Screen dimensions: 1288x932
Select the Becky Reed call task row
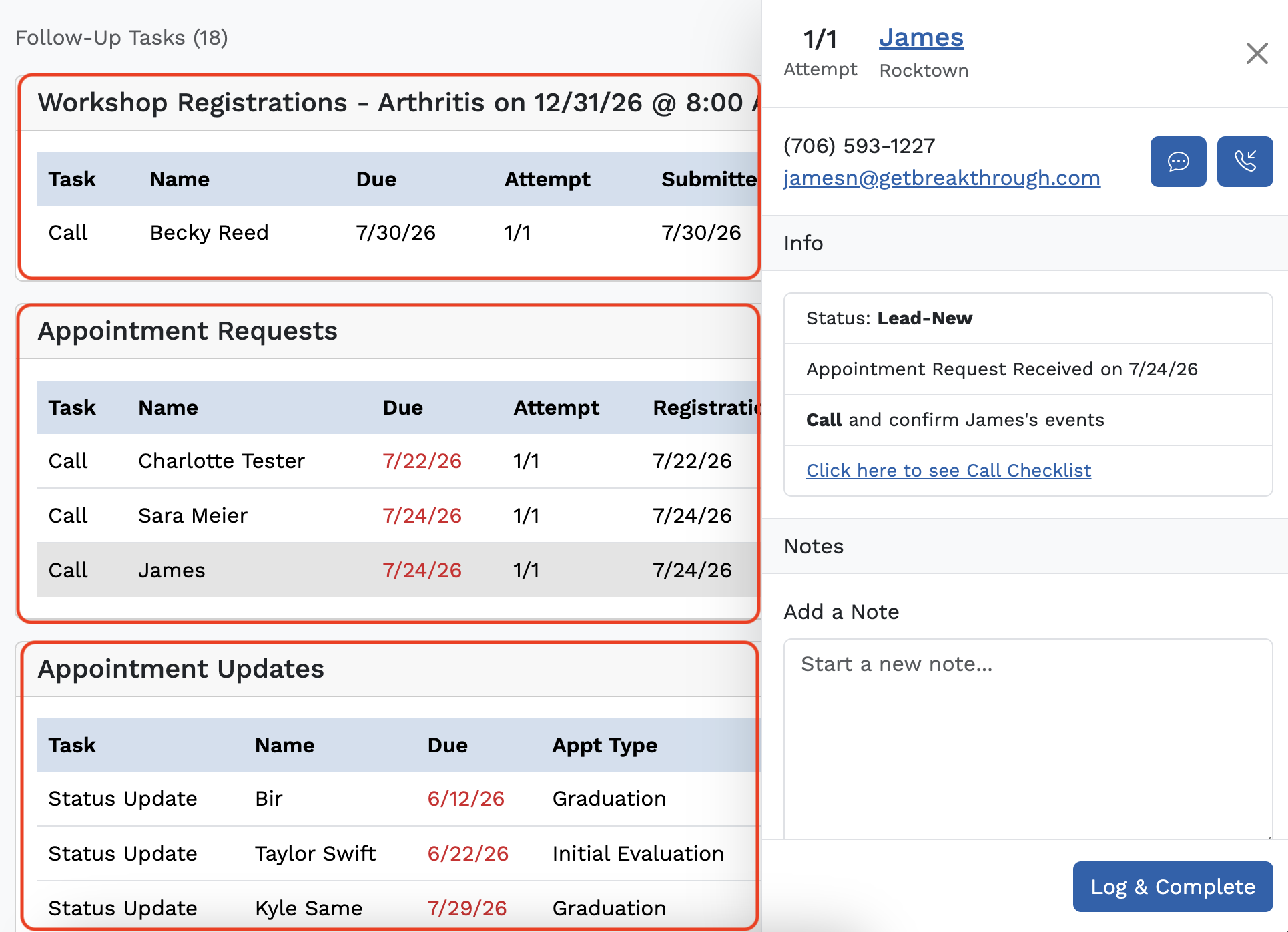click(x=398, y=232)
